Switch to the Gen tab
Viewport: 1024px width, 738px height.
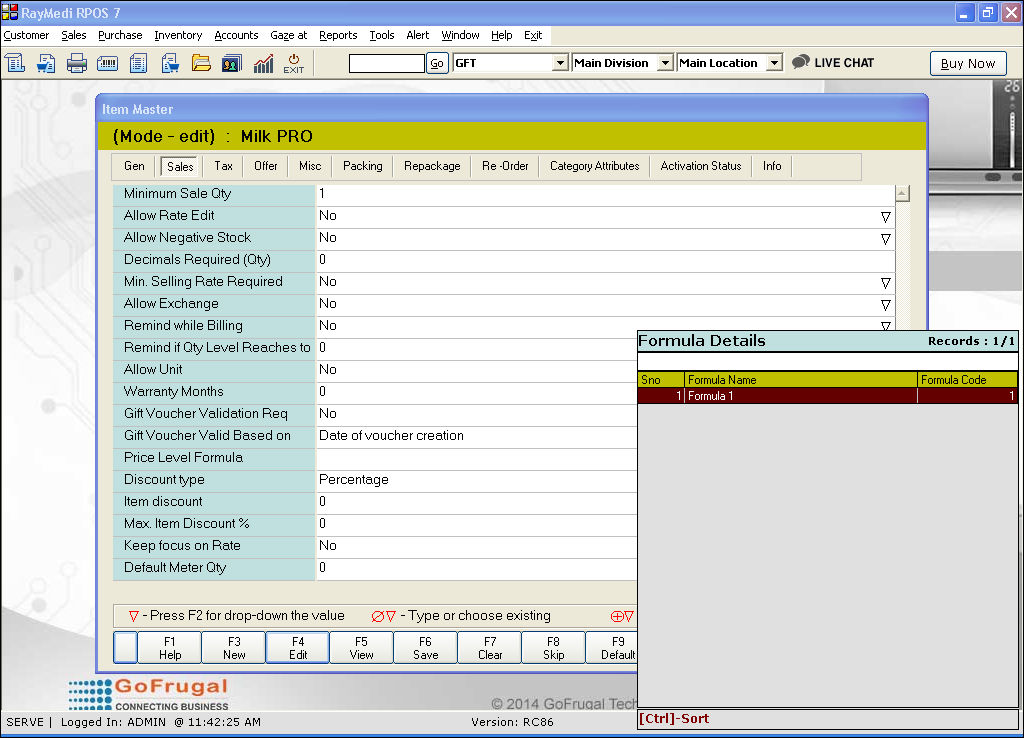pos(135,166)
